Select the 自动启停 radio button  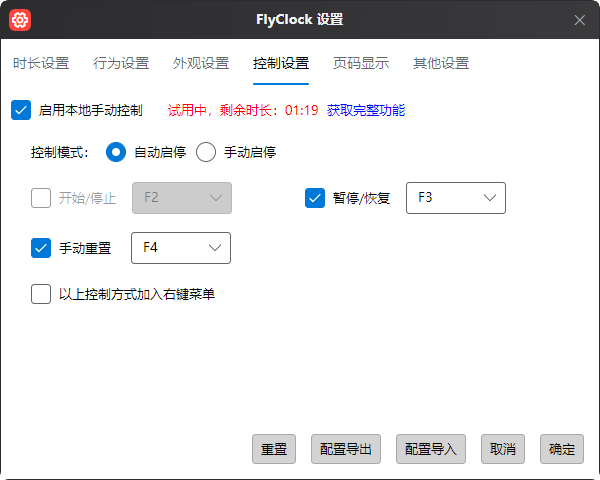coord(116,152)
